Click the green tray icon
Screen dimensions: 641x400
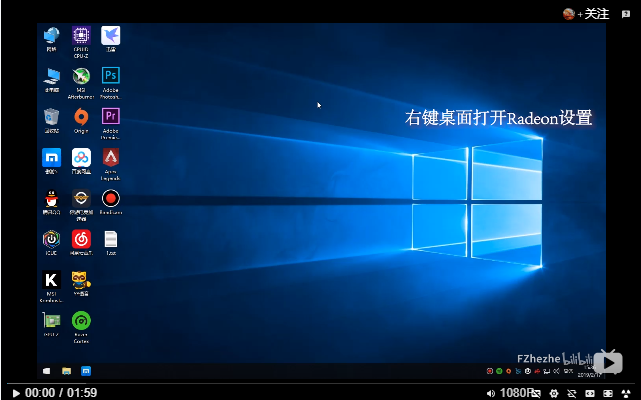499,371
